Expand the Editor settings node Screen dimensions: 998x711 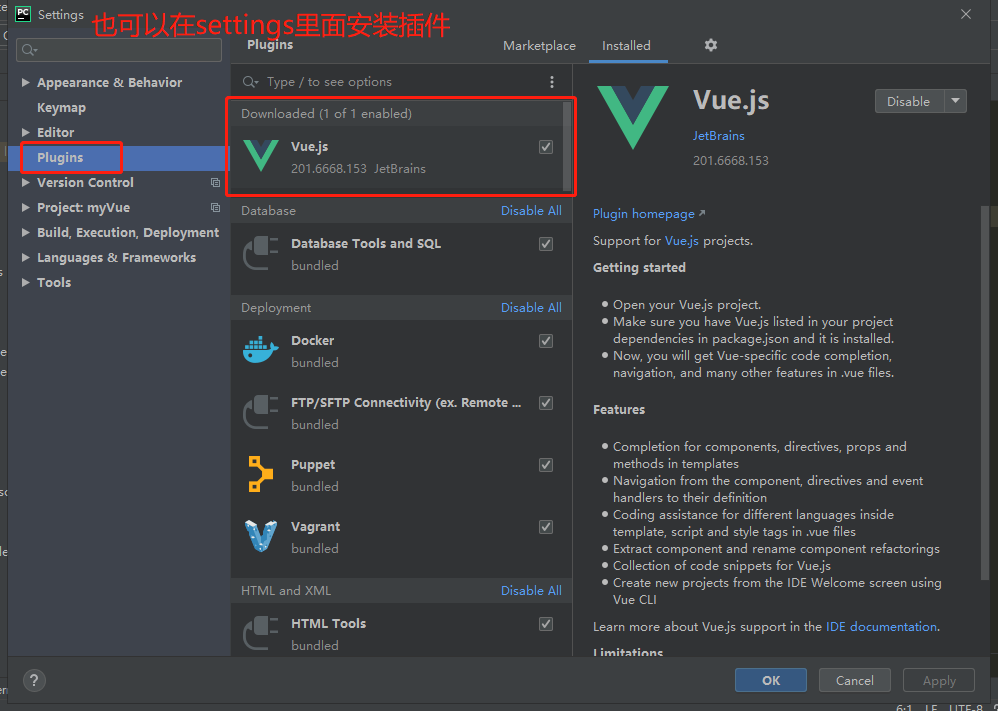click(25, 132)
